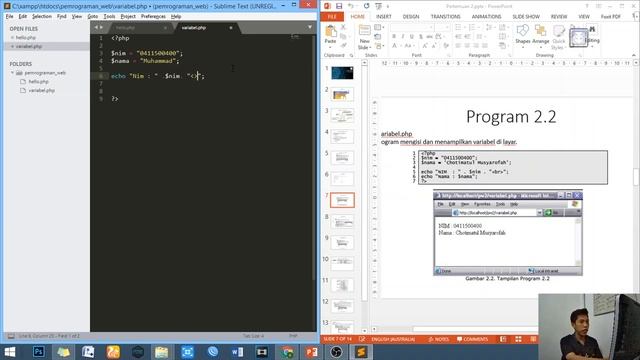Screen dimensions: 640x360
Task: Open the Selection menu in Sublime Text
Action: pos(42,16)
